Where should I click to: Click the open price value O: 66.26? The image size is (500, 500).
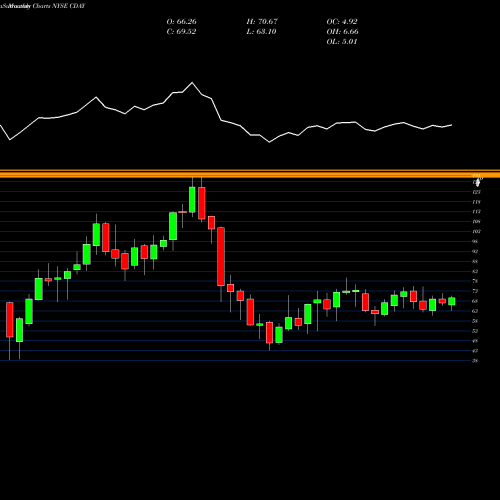(181, 22)
